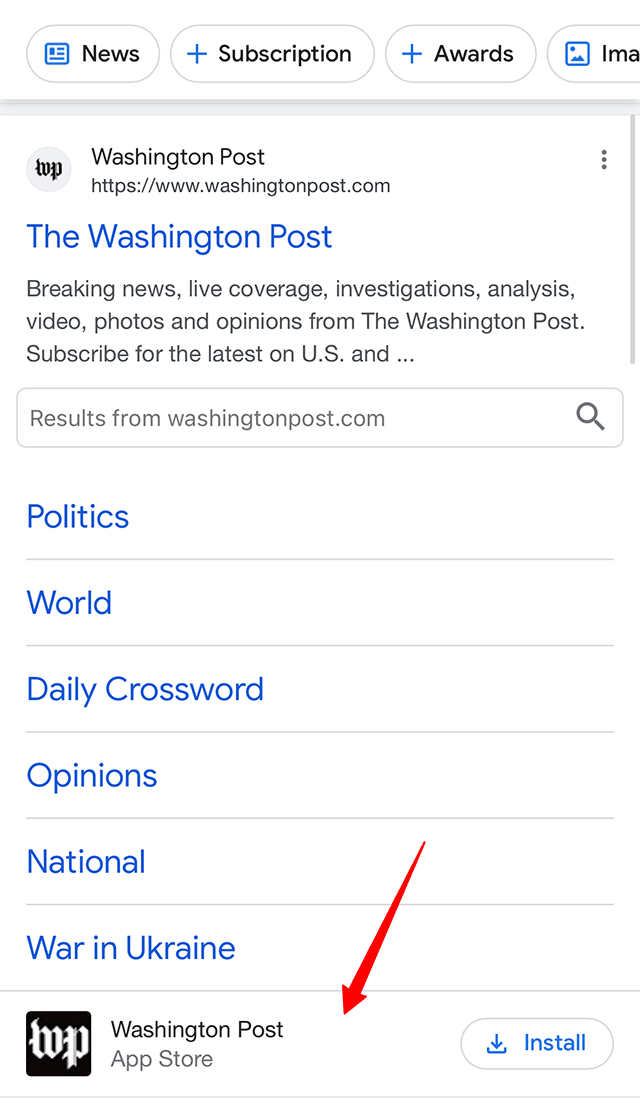
Task: Visit the War in Ukraine sitelink
Action: coord(131,948)
